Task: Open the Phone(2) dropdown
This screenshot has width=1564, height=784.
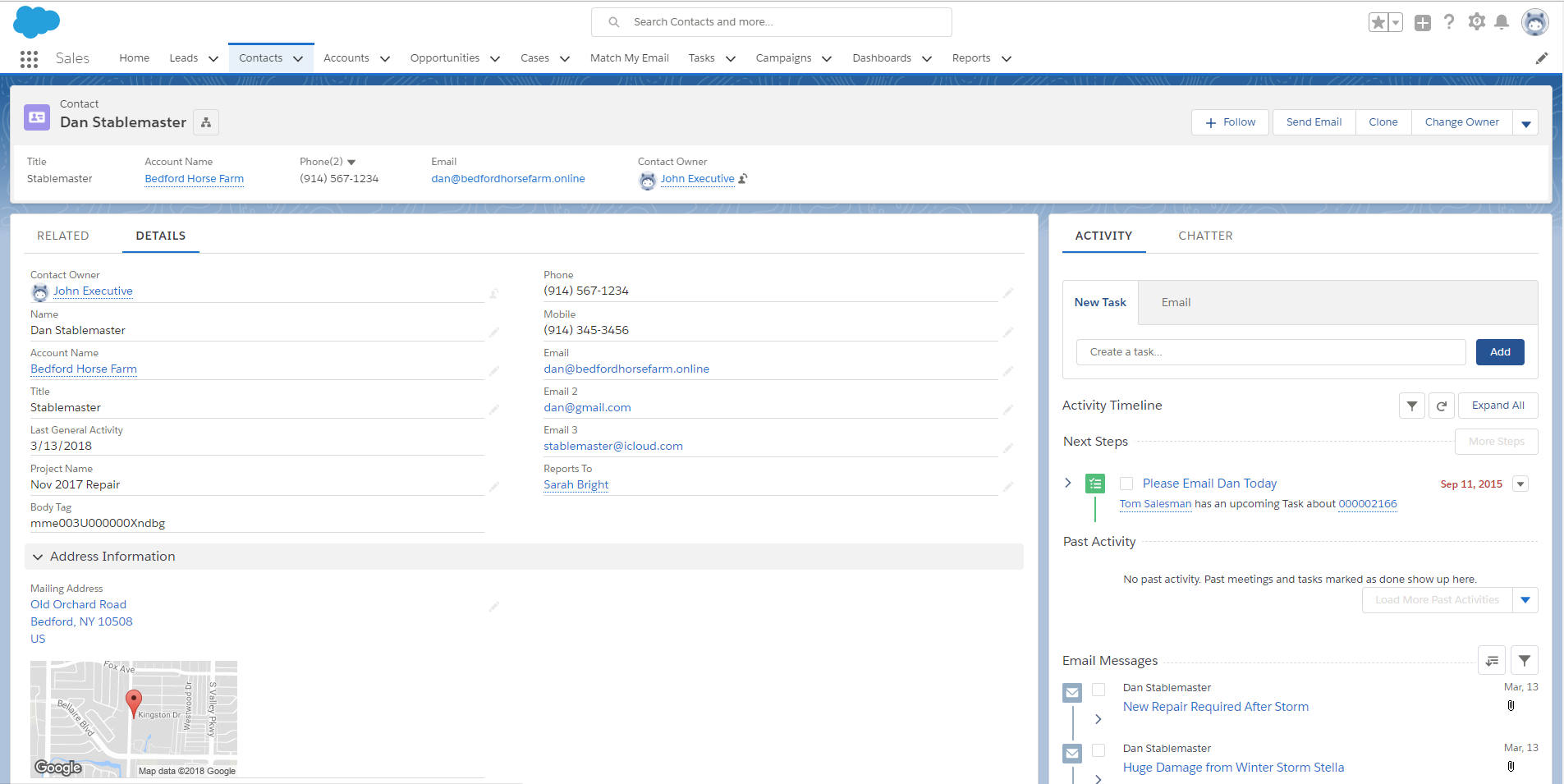Action: 352,161
